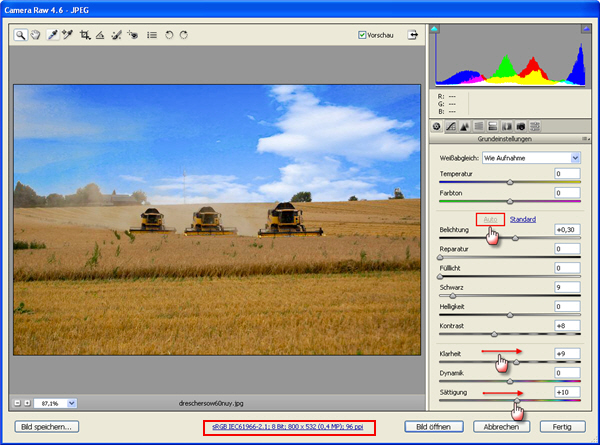600x445 pixels.
Task: Toggle the Vorschau preview checkbox
Action: [363, 35]
